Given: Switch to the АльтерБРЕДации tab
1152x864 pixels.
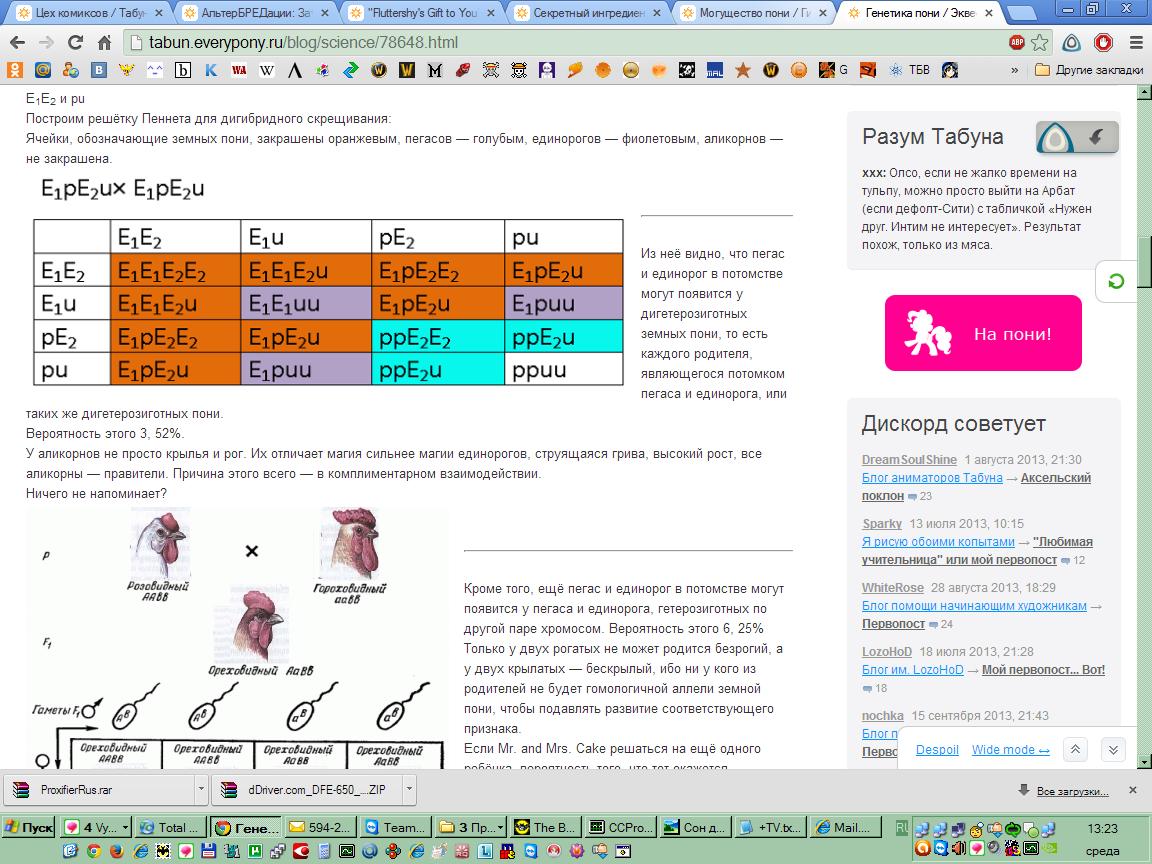Looking at the screenshot, I should pyautogui.click(x=256, y=12).
